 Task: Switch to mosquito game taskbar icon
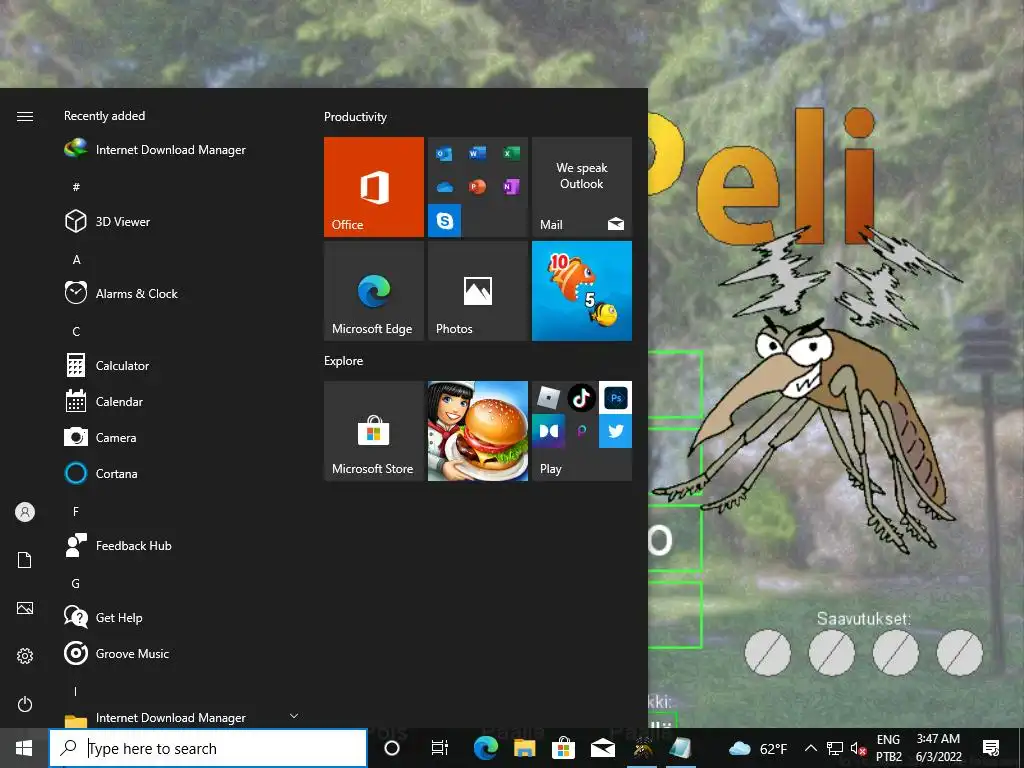click(642, 748)
